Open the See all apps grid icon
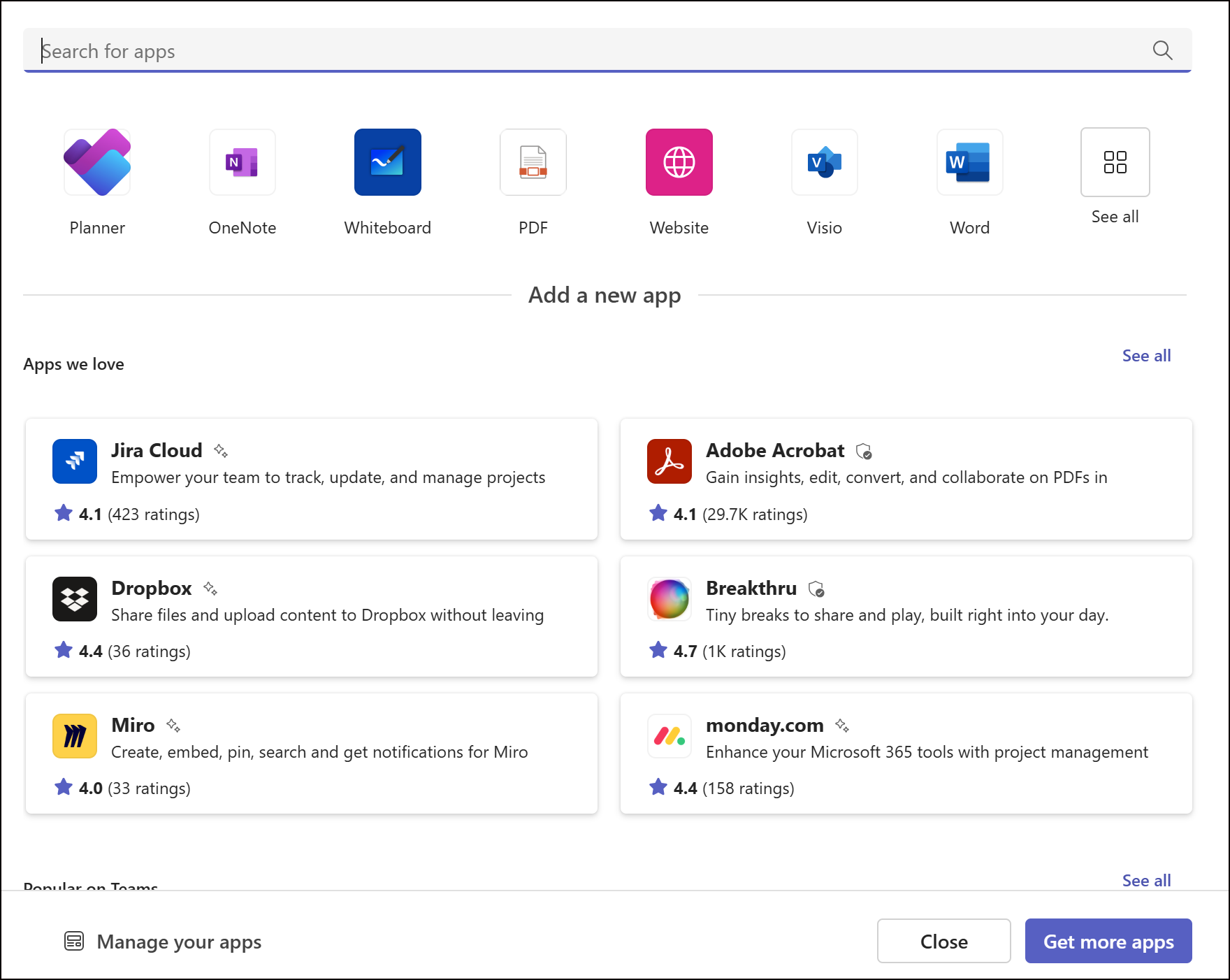Image resolution: width=1230 pixels, height=980 pixels. (x=1115, y=162)
